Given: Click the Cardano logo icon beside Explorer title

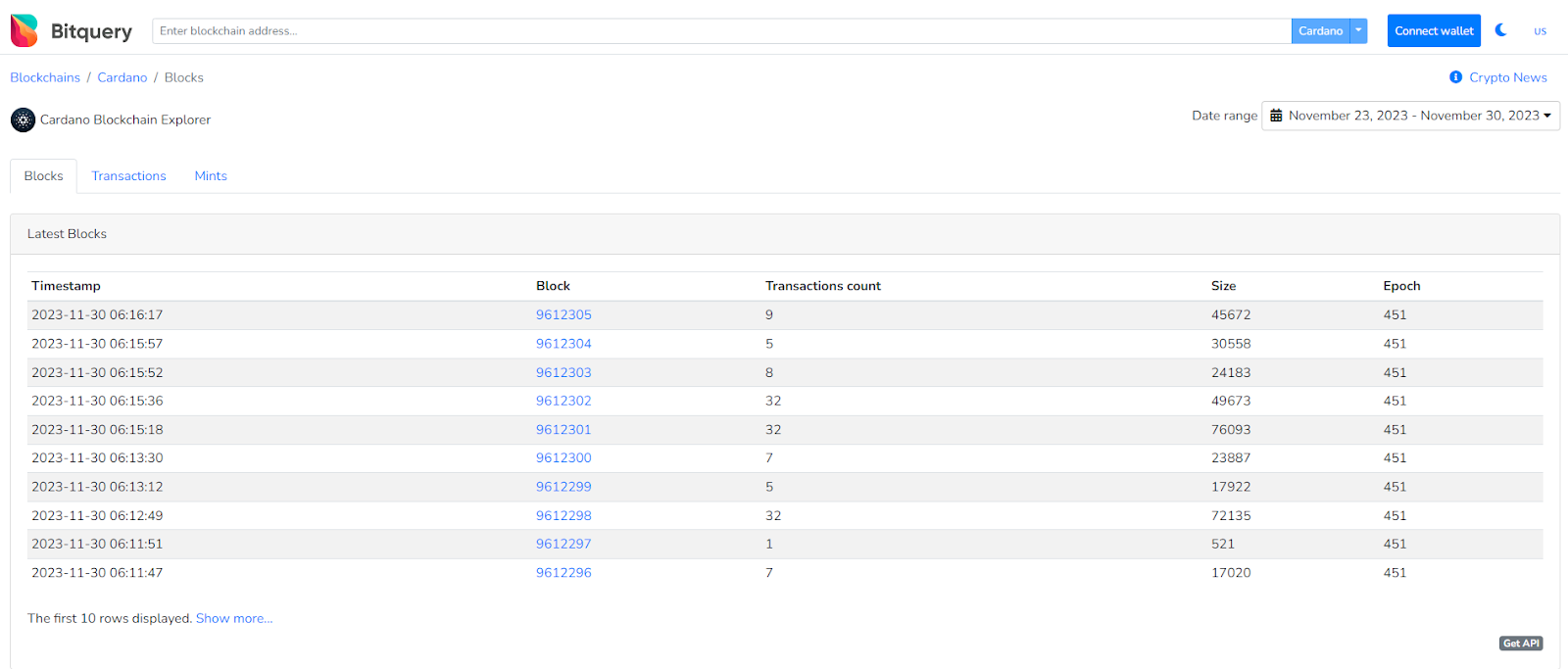Looking at the screenshot, I should (23, 119).
